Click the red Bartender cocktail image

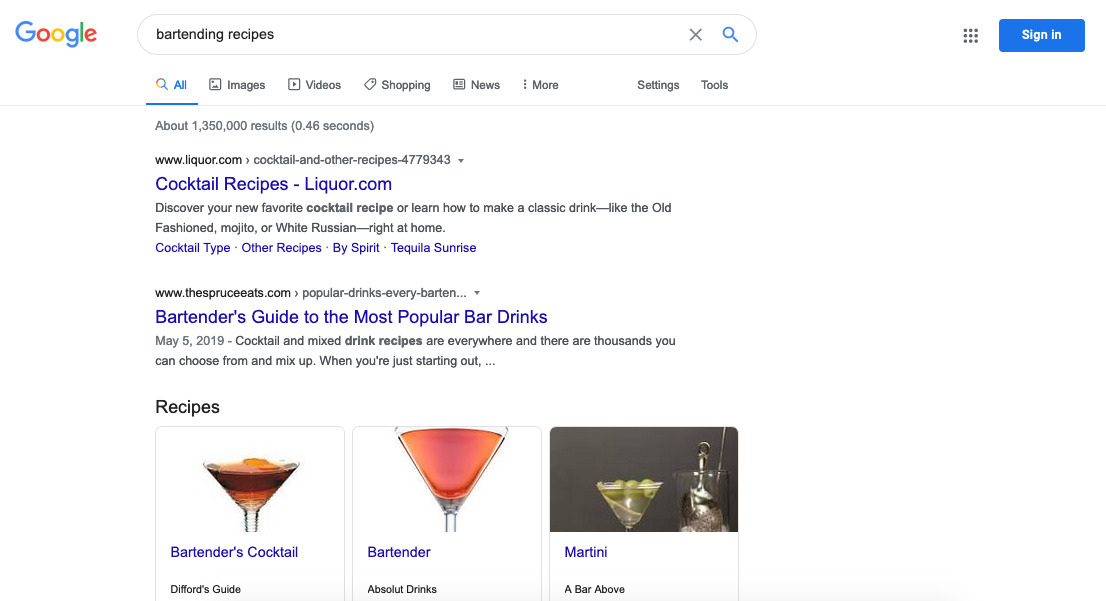[x=447, y=480]
